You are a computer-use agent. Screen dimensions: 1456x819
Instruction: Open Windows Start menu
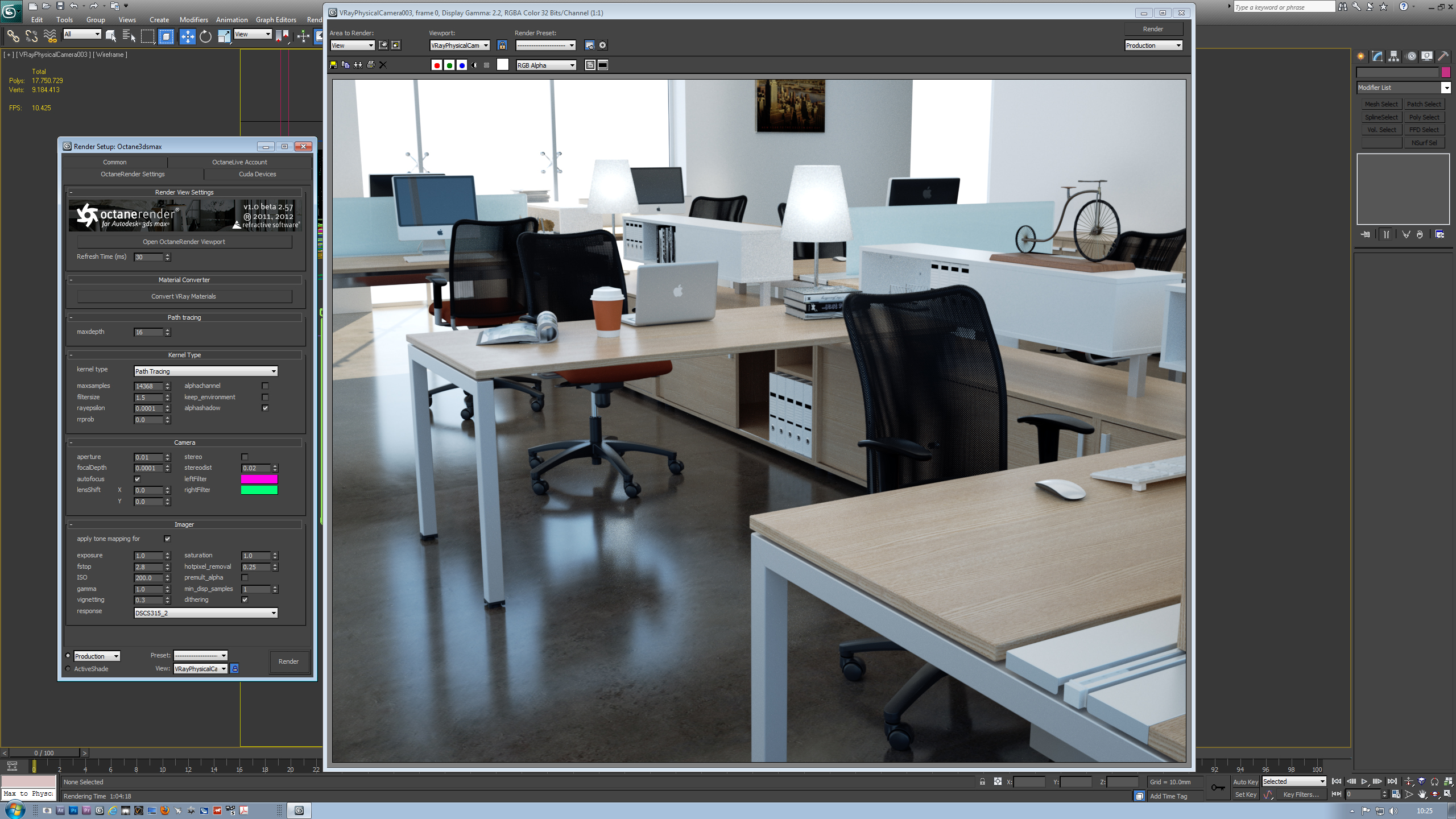click(x=15, y=809)
